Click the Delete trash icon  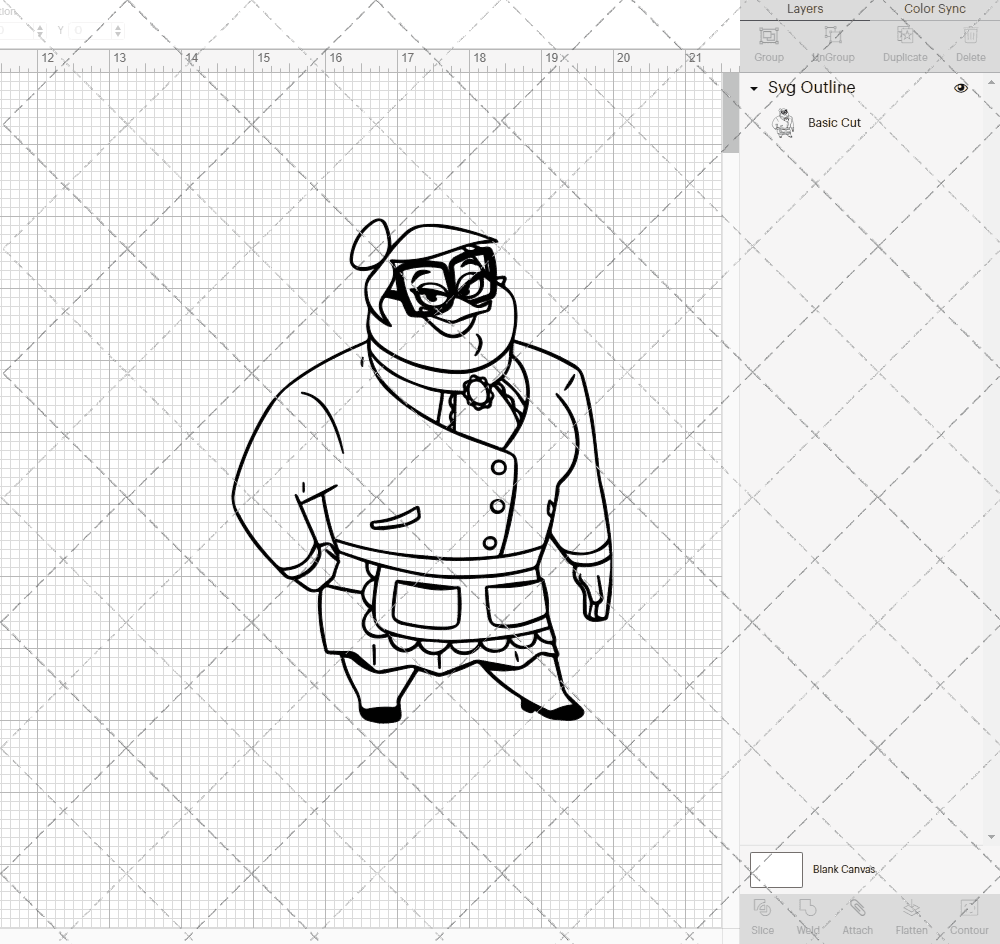(x=970, y=35)
